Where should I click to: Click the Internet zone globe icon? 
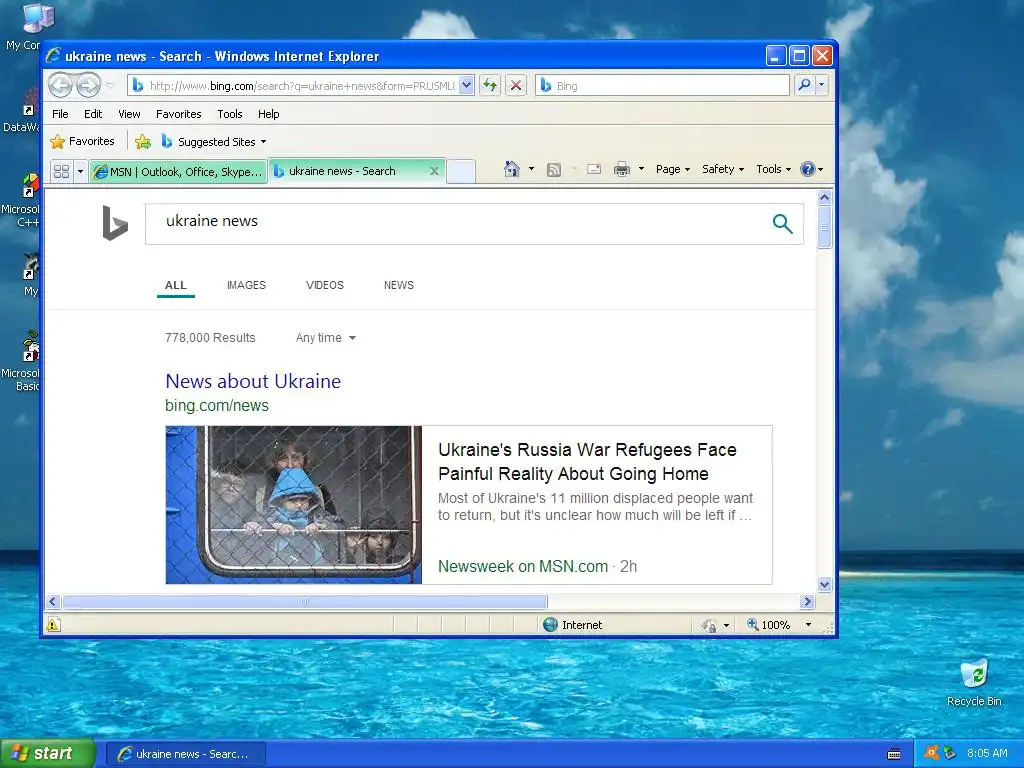pyautogui.click(x=551, y=624)
